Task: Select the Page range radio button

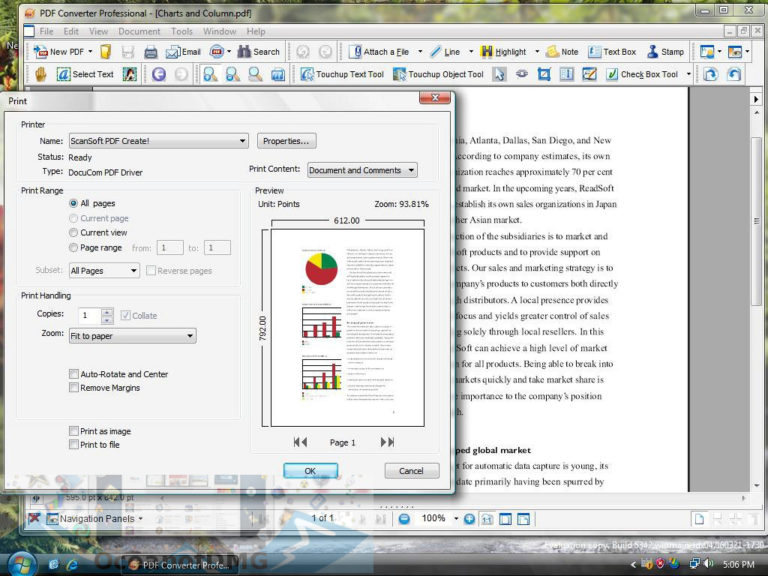Action: pyautogui.click(x=73, y=248)
